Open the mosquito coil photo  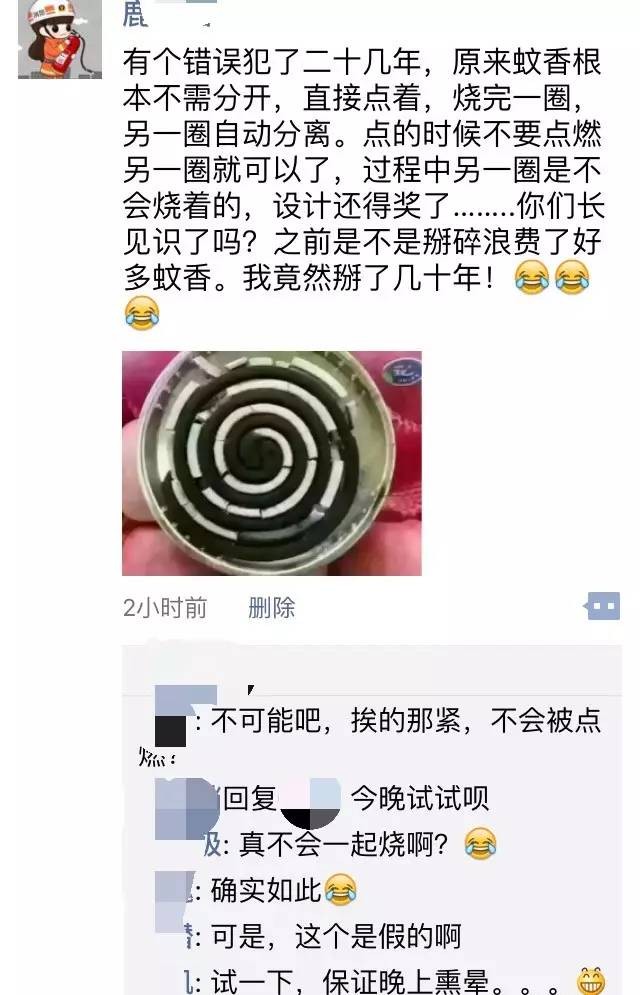coord(271,463)
